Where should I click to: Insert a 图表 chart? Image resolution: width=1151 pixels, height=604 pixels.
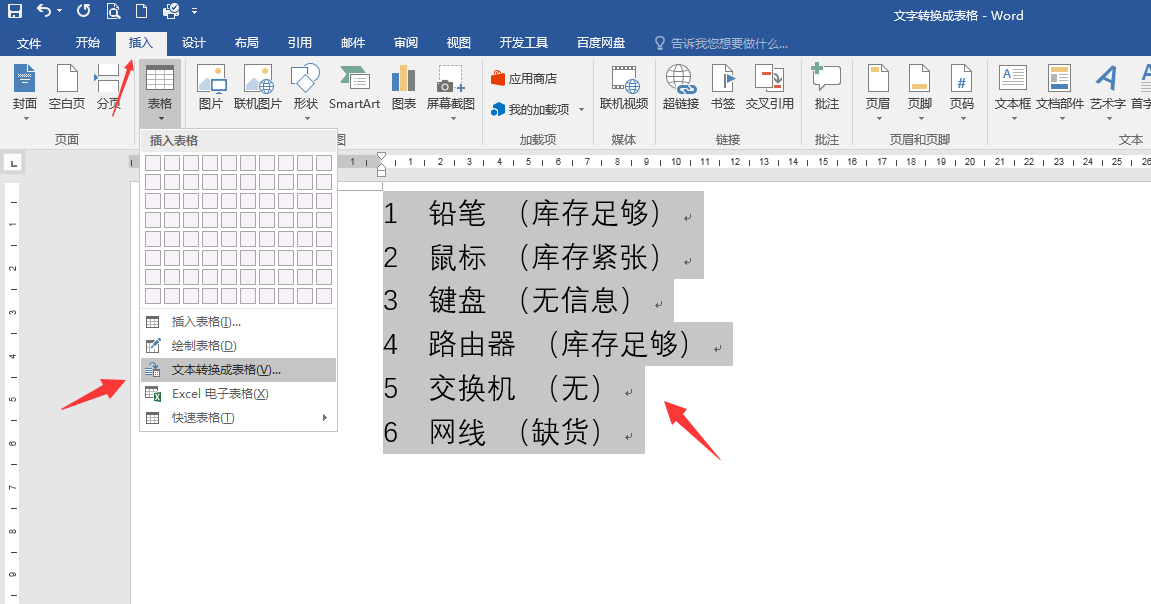click(404, 87)
